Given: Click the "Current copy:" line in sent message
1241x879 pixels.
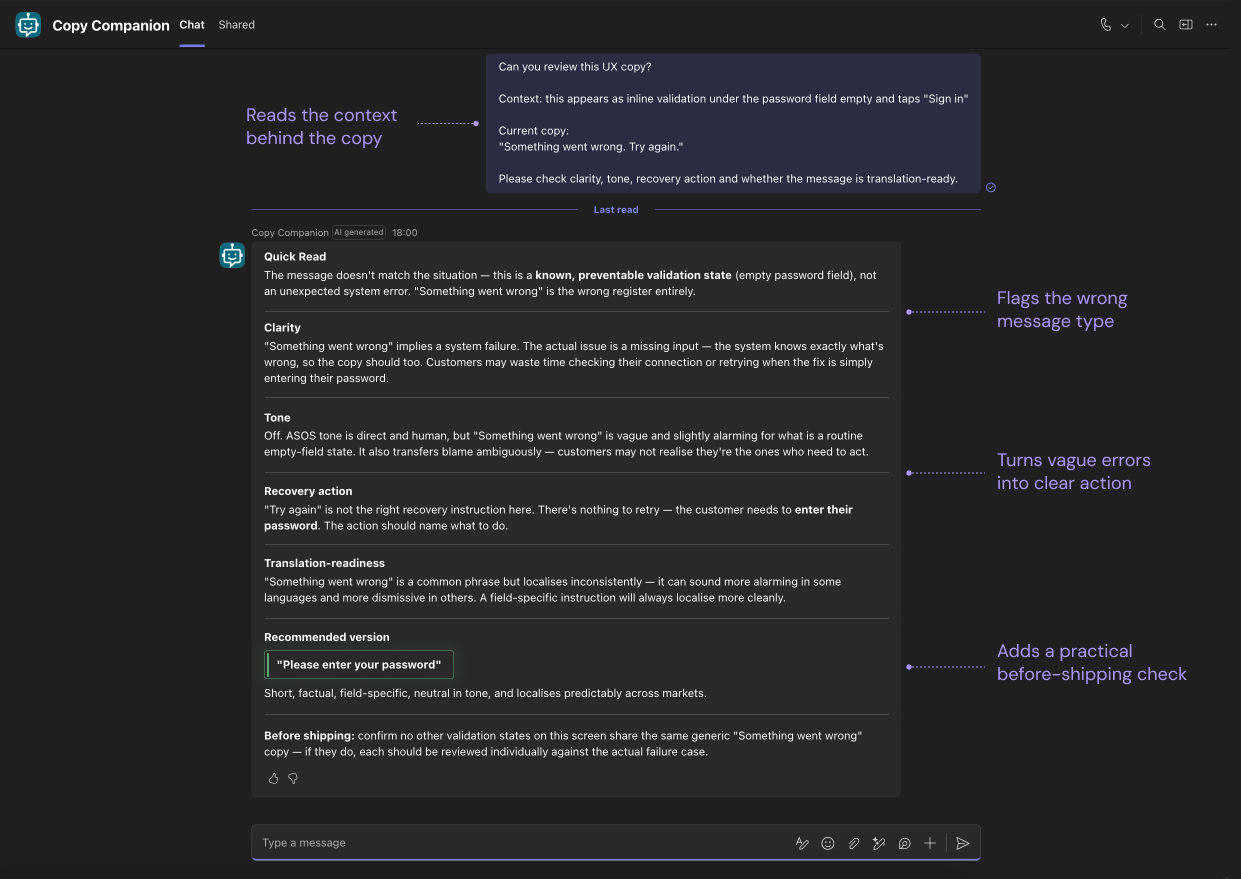Looking at the screenshot, I should tap(534, 131).
